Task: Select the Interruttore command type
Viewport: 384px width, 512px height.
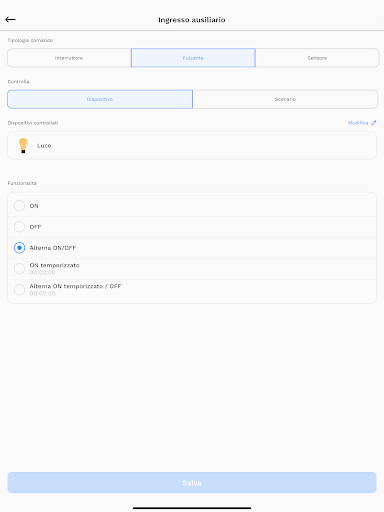Action: tap(69, 58)
